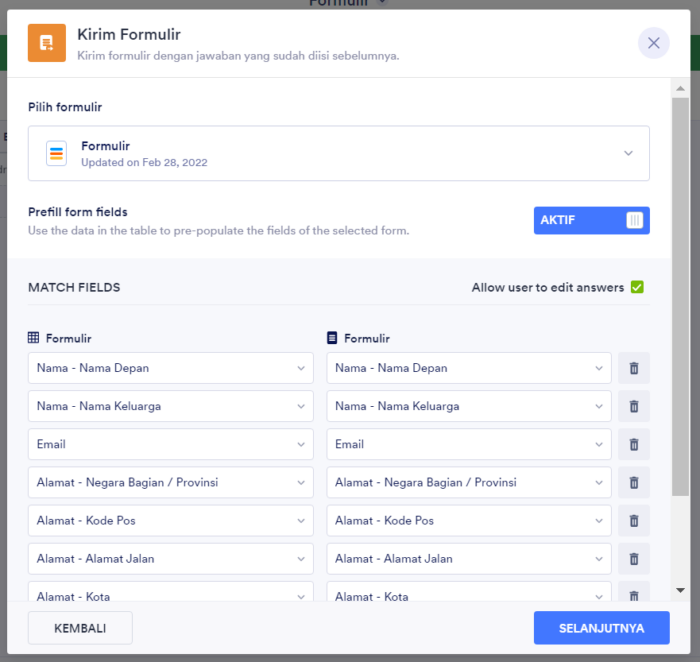Remove the Alamat - Kode Pos mapping
This screenshot has height=662, width=700.
(633, 520)
